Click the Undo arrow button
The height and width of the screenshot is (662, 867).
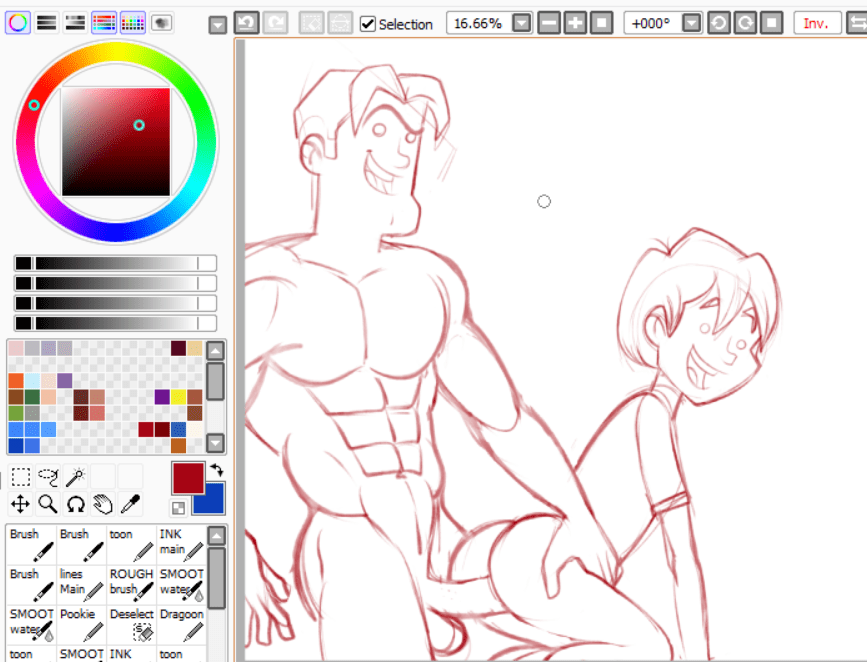[246, 22]
